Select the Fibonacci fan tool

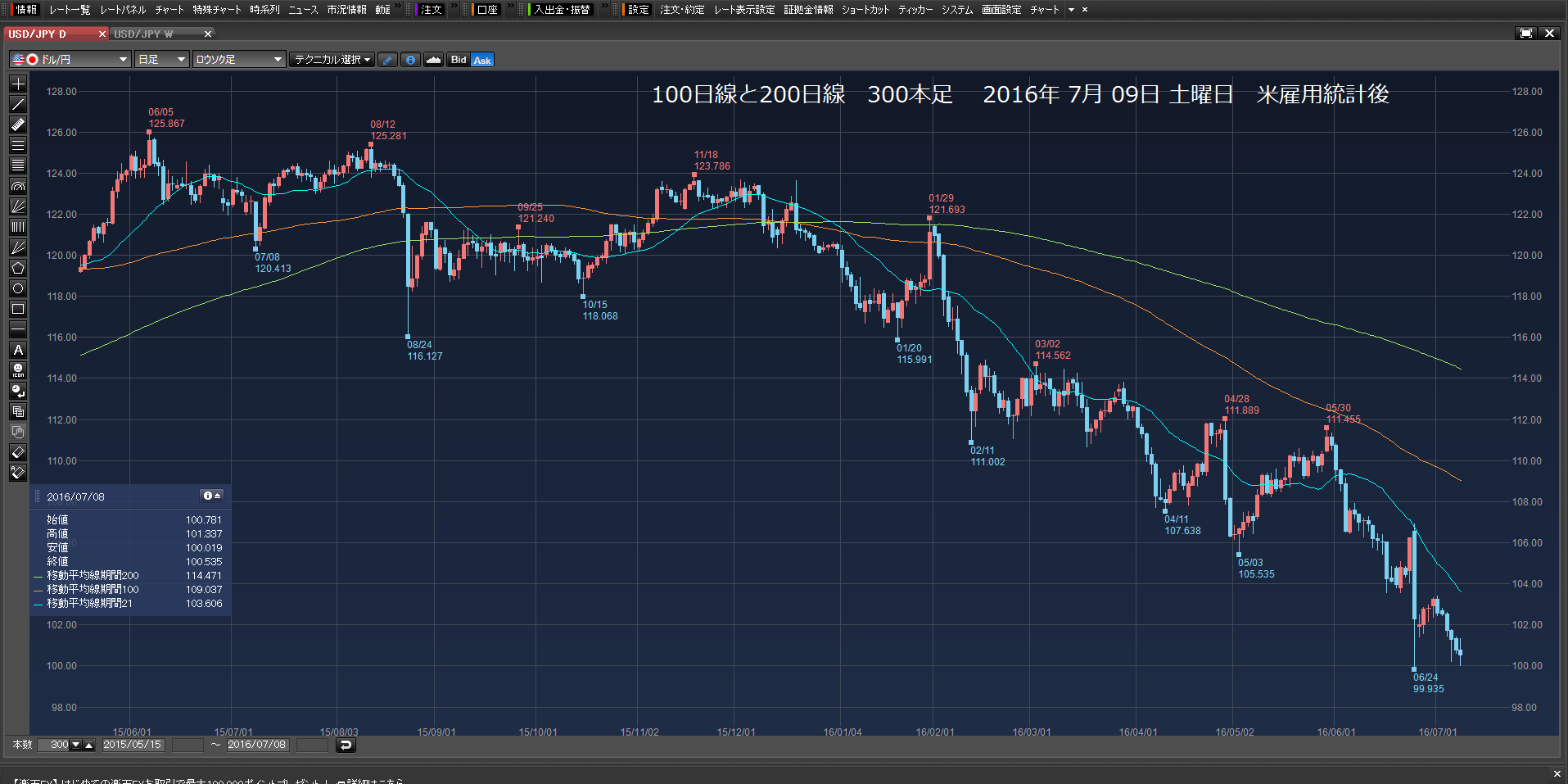[18, 206]
